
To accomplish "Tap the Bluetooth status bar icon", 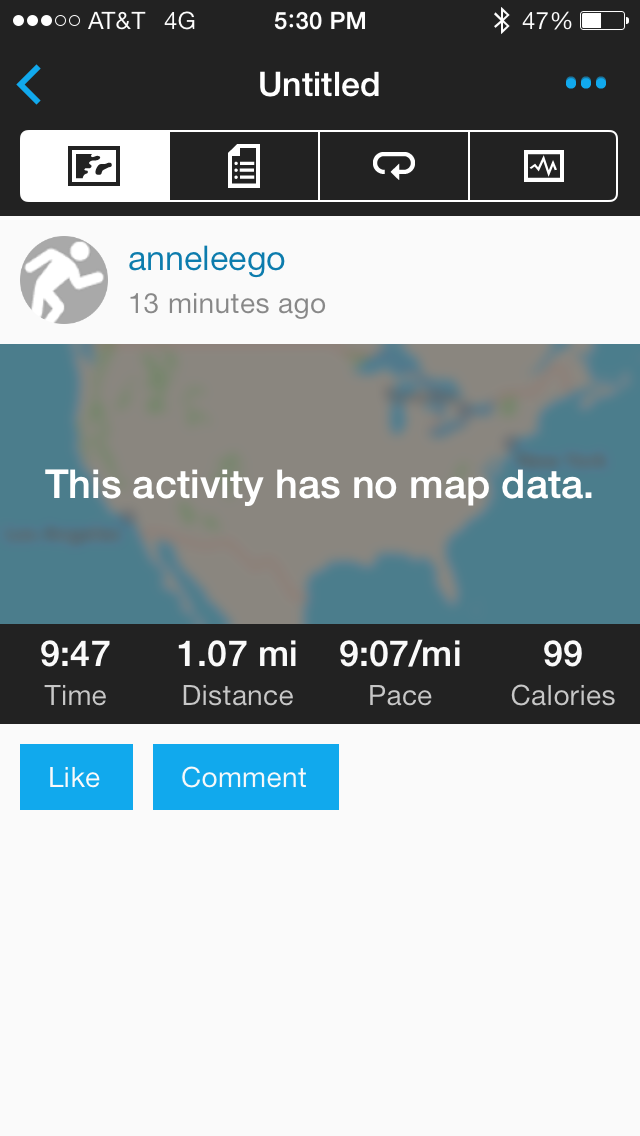I will point(502,20).
